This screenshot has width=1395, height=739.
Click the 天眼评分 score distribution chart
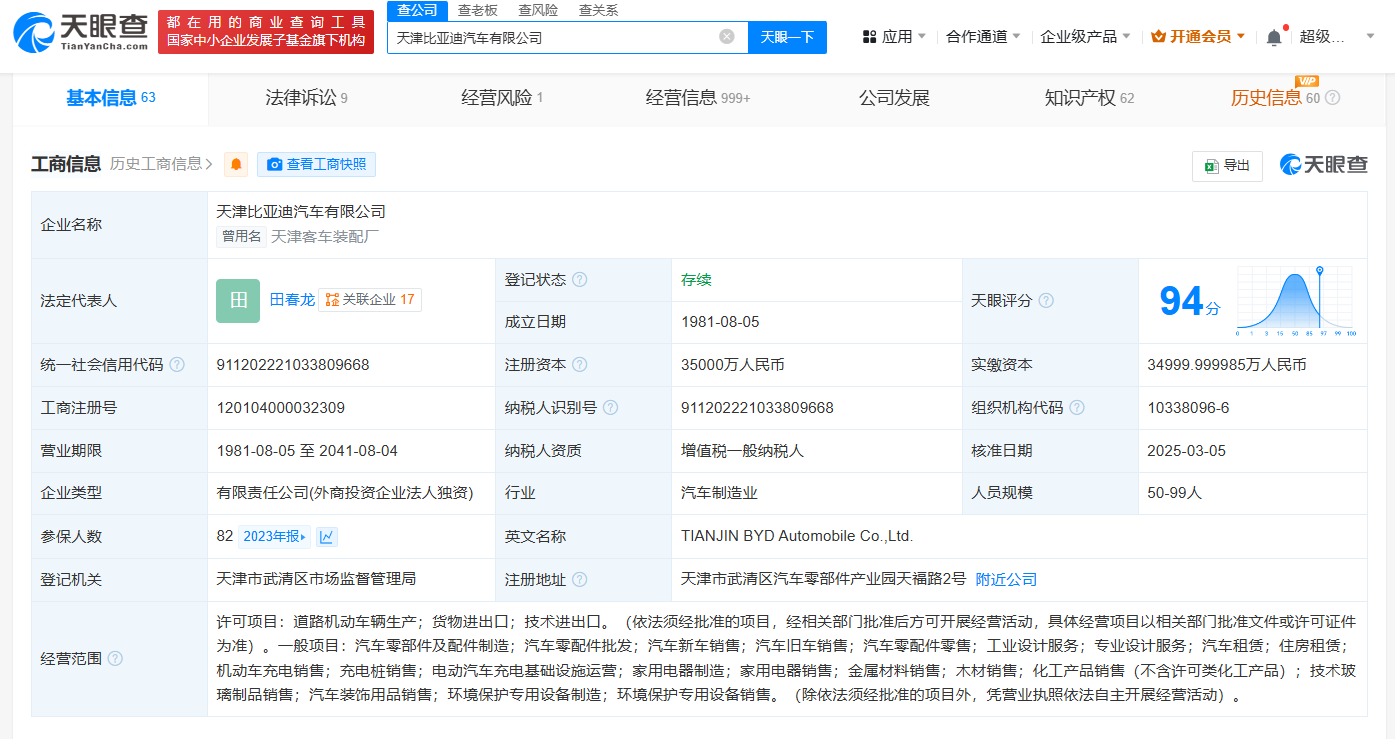[x=1295, y=300]
